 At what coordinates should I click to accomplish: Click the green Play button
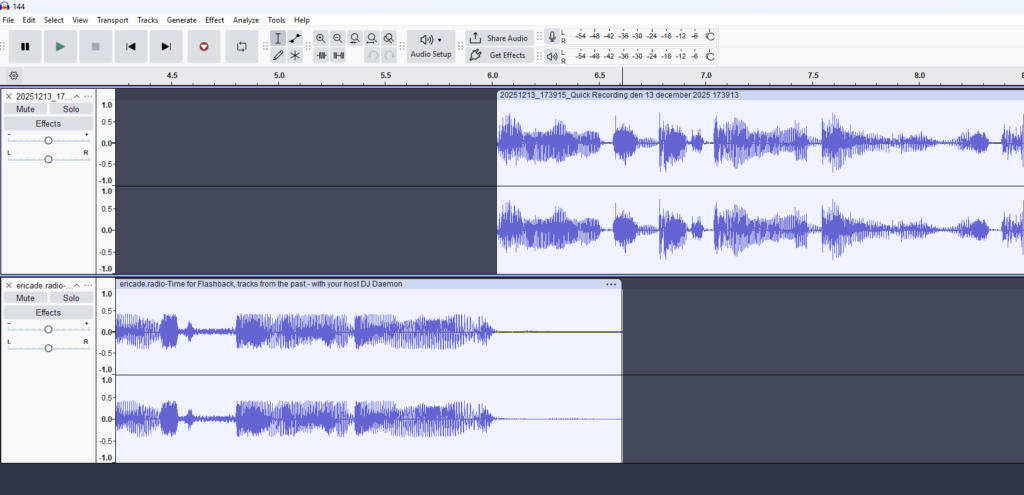60,46
